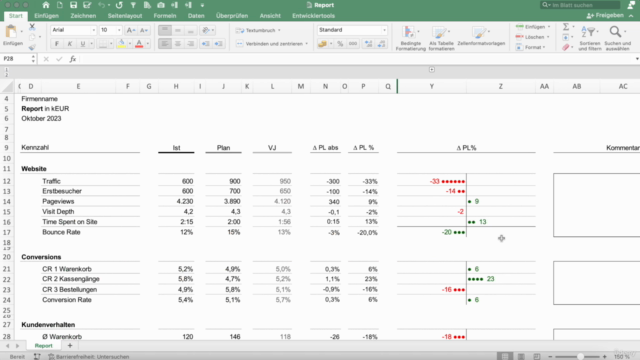
Task: Click the increase indent icon
Action: tap(219, 44)
